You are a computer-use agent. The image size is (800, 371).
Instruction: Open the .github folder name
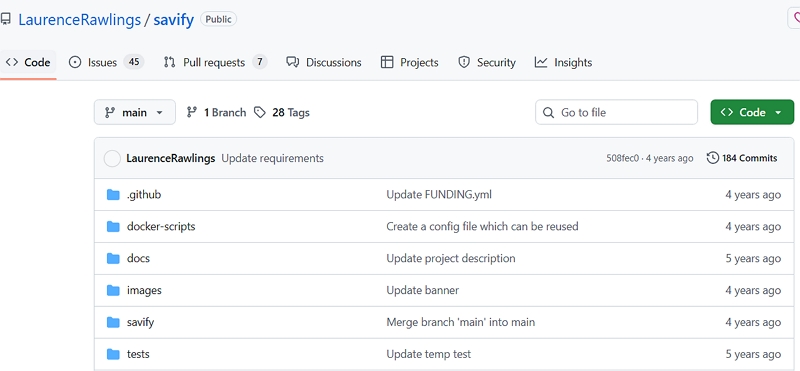coord(144,194)
